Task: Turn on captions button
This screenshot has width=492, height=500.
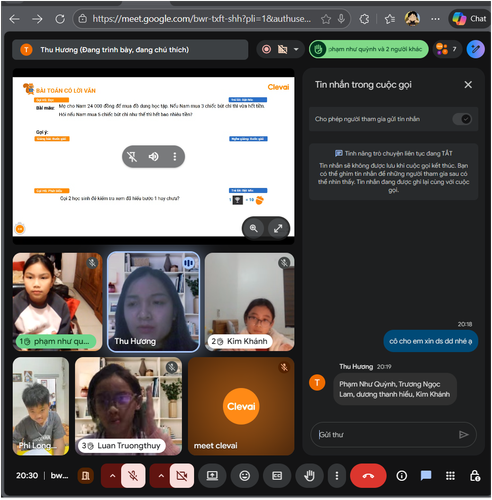Action: pos(277,476)
